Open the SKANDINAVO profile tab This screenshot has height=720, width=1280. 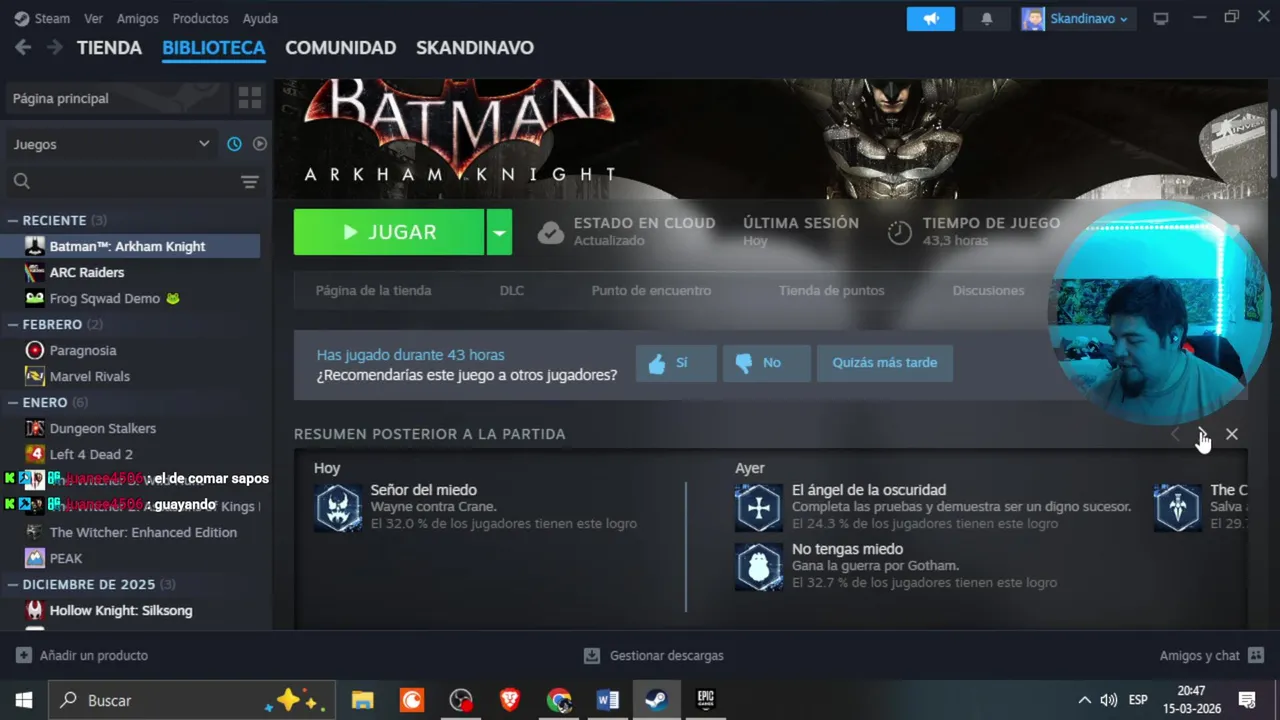click(x=475, y=47)
